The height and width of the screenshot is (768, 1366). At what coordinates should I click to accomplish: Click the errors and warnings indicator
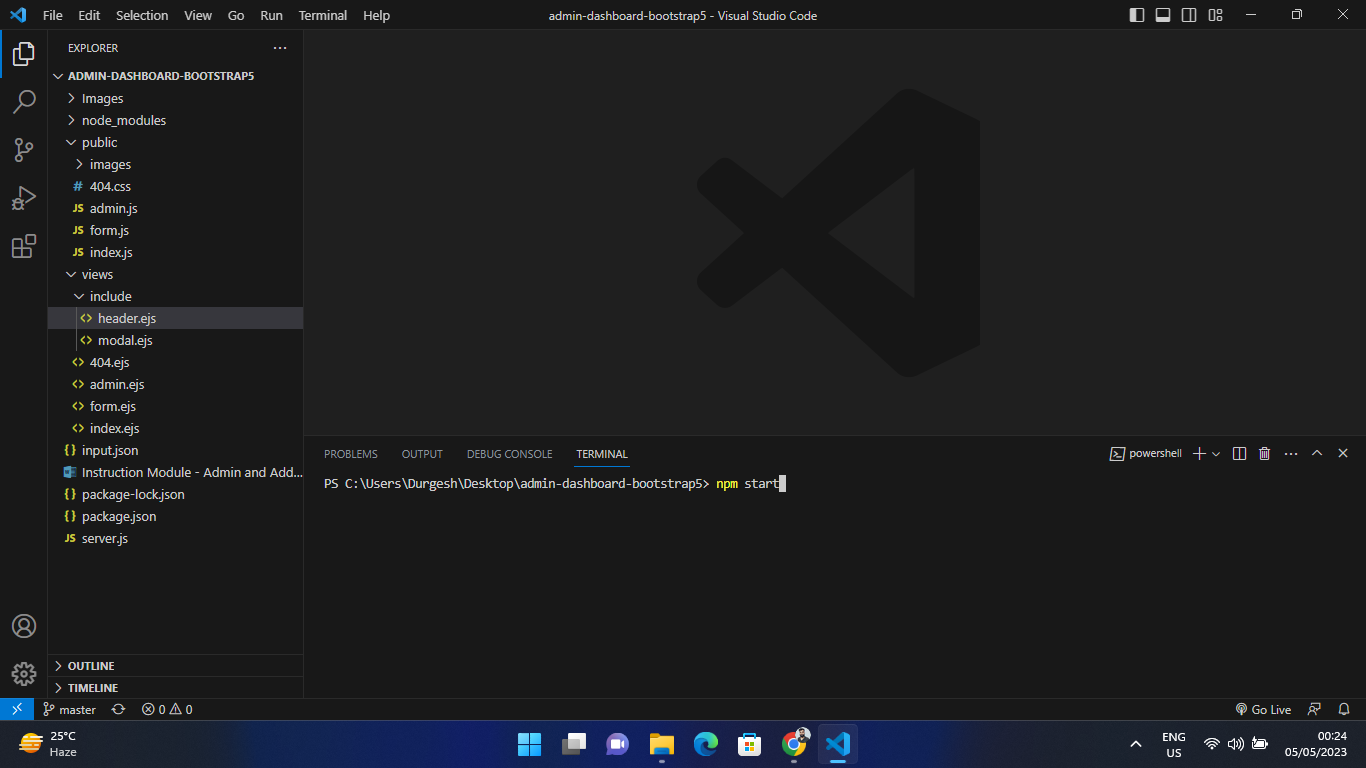166,709
